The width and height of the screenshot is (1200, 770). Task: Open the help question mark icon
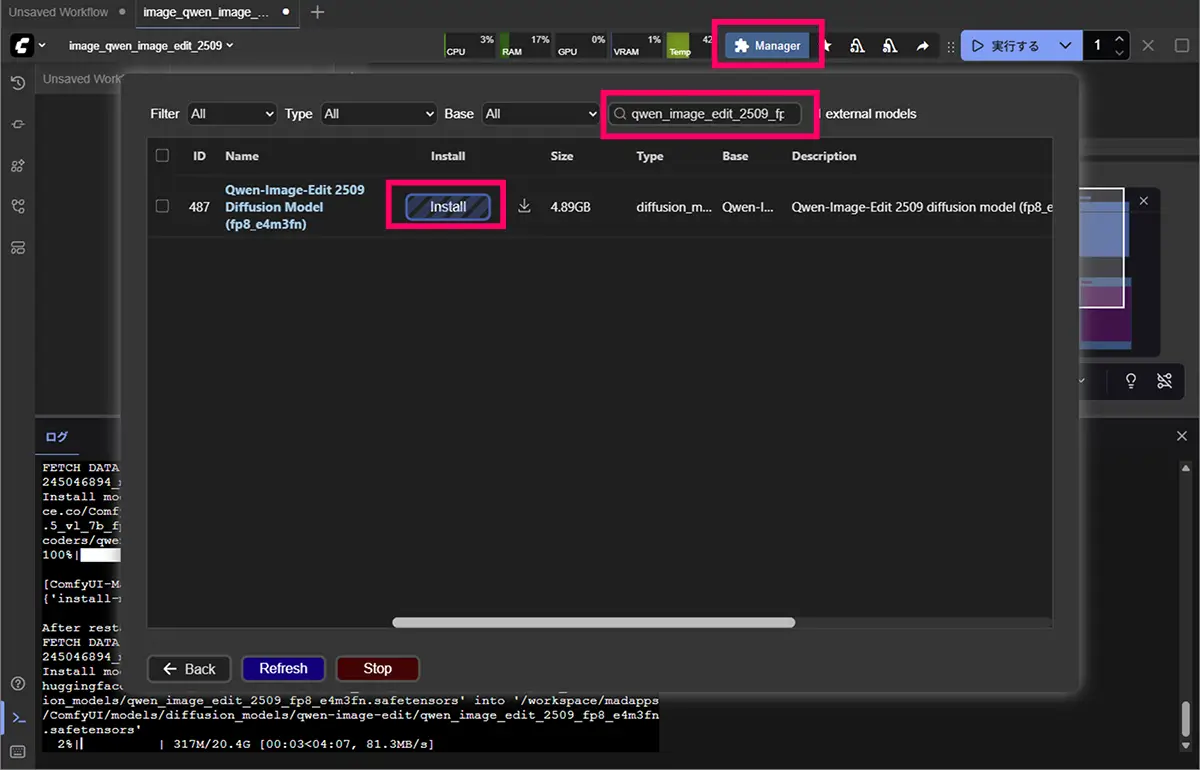17,684
